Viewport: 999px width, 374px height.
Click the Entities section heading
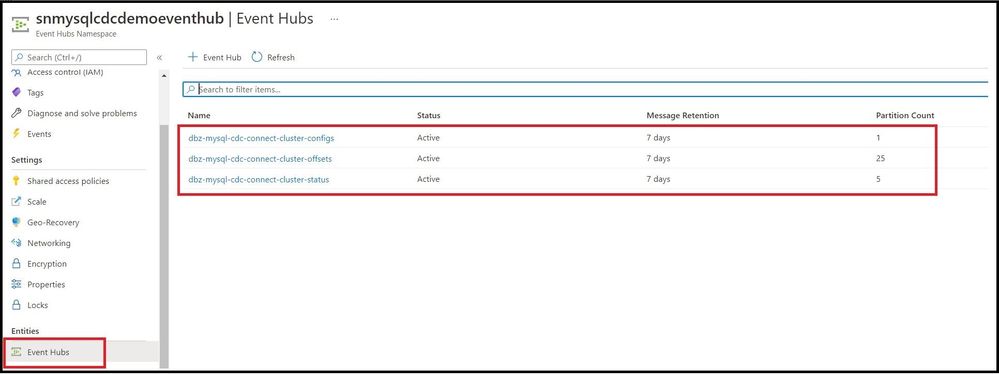click(x=25, y=331)
